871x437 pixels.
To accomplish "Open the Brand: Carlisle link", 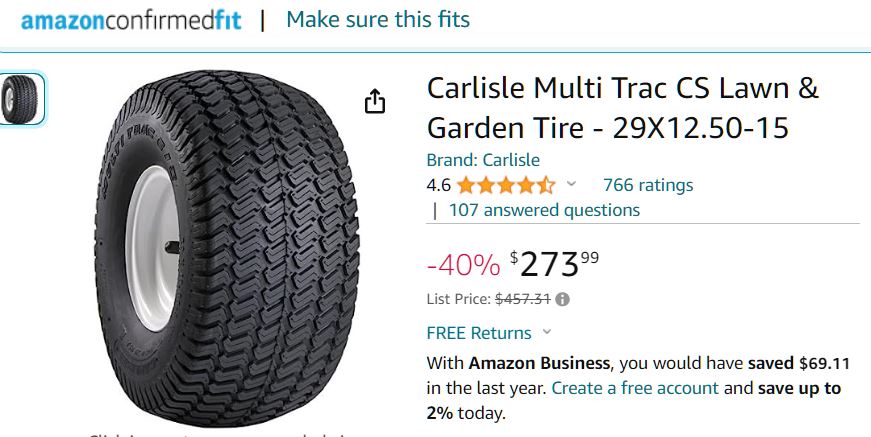I will [483, 160].
